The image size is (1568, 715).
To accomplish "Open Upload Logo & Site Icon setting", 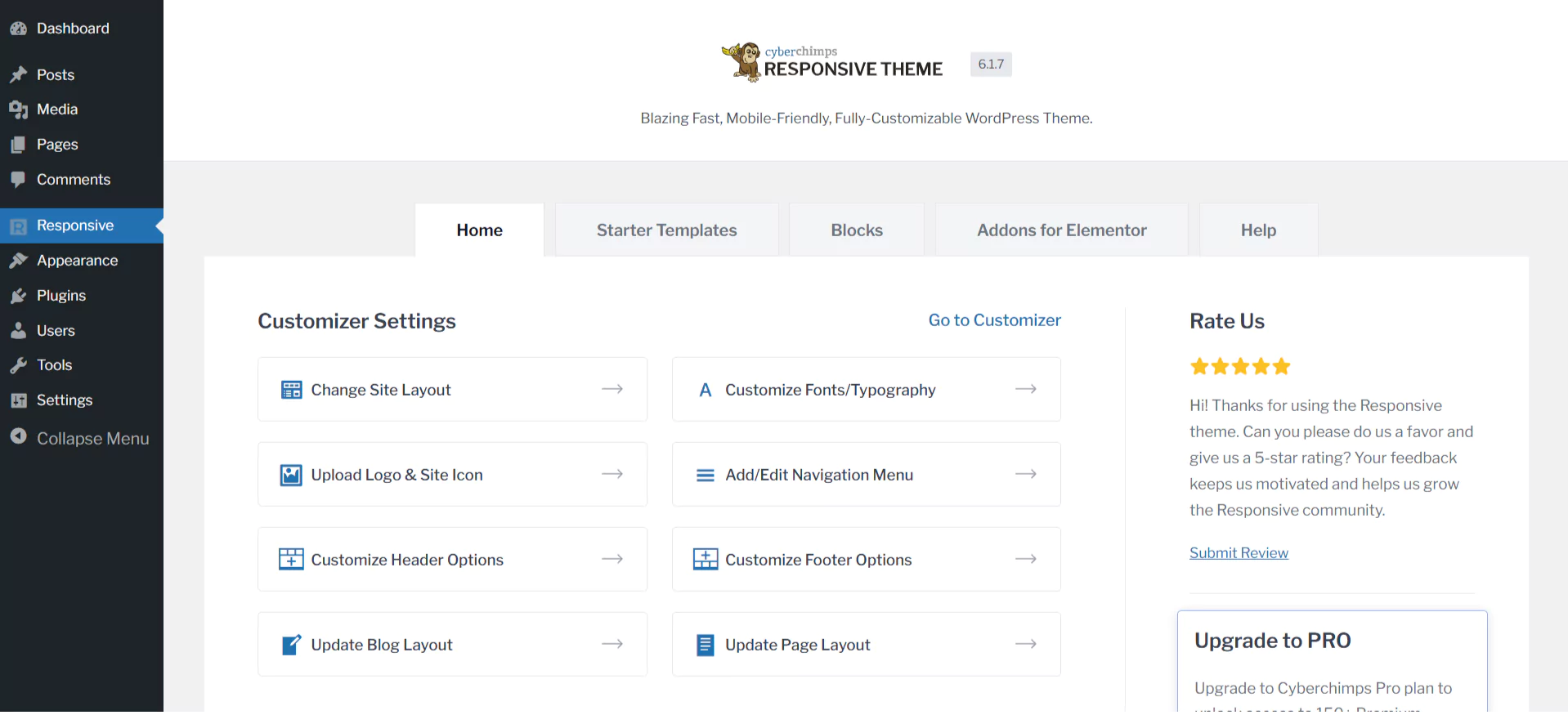I will (452, 474).
